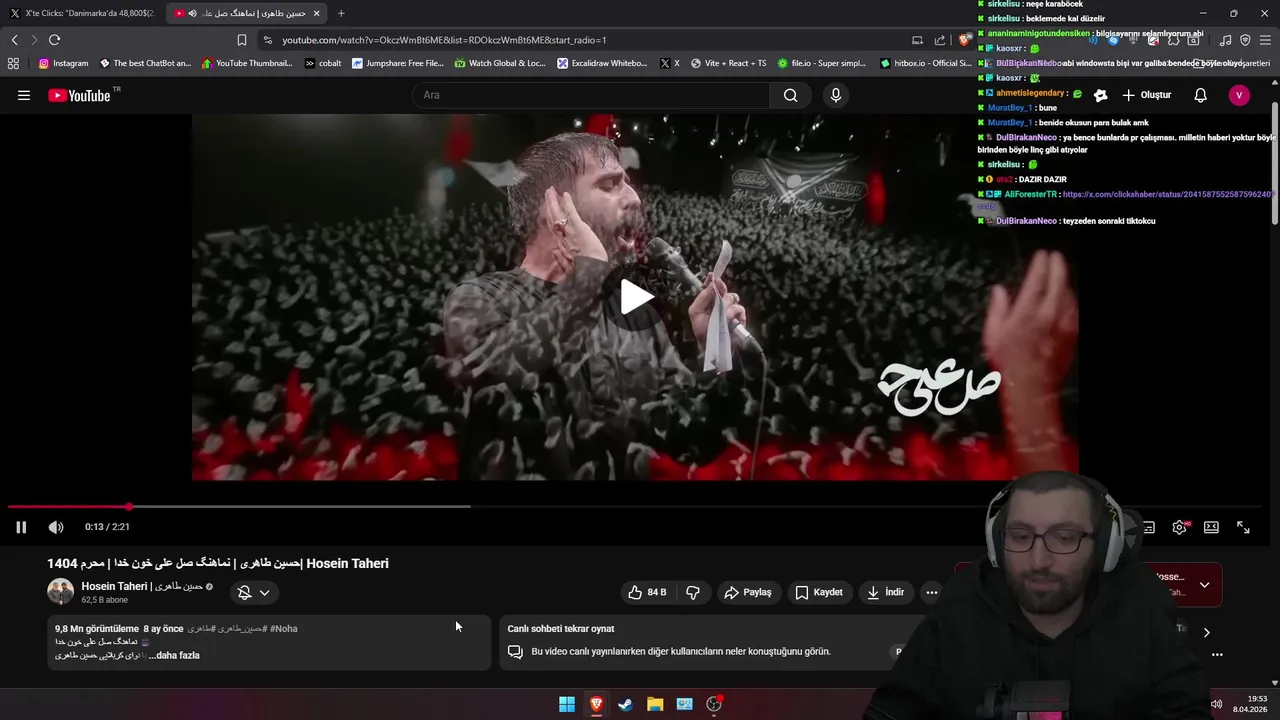Image resolution: width=1280 pixels, height=720 pixels.
Task: Click the Canlı sohbeti tekrar oynat heading
Action: (561, 629)
